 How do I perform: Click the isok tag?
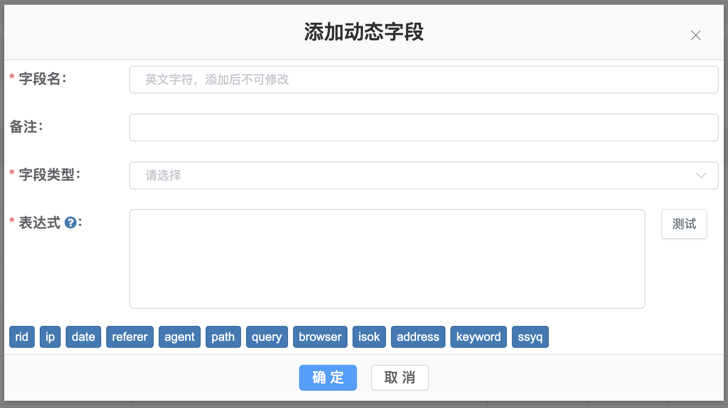(x=369, y=337)
